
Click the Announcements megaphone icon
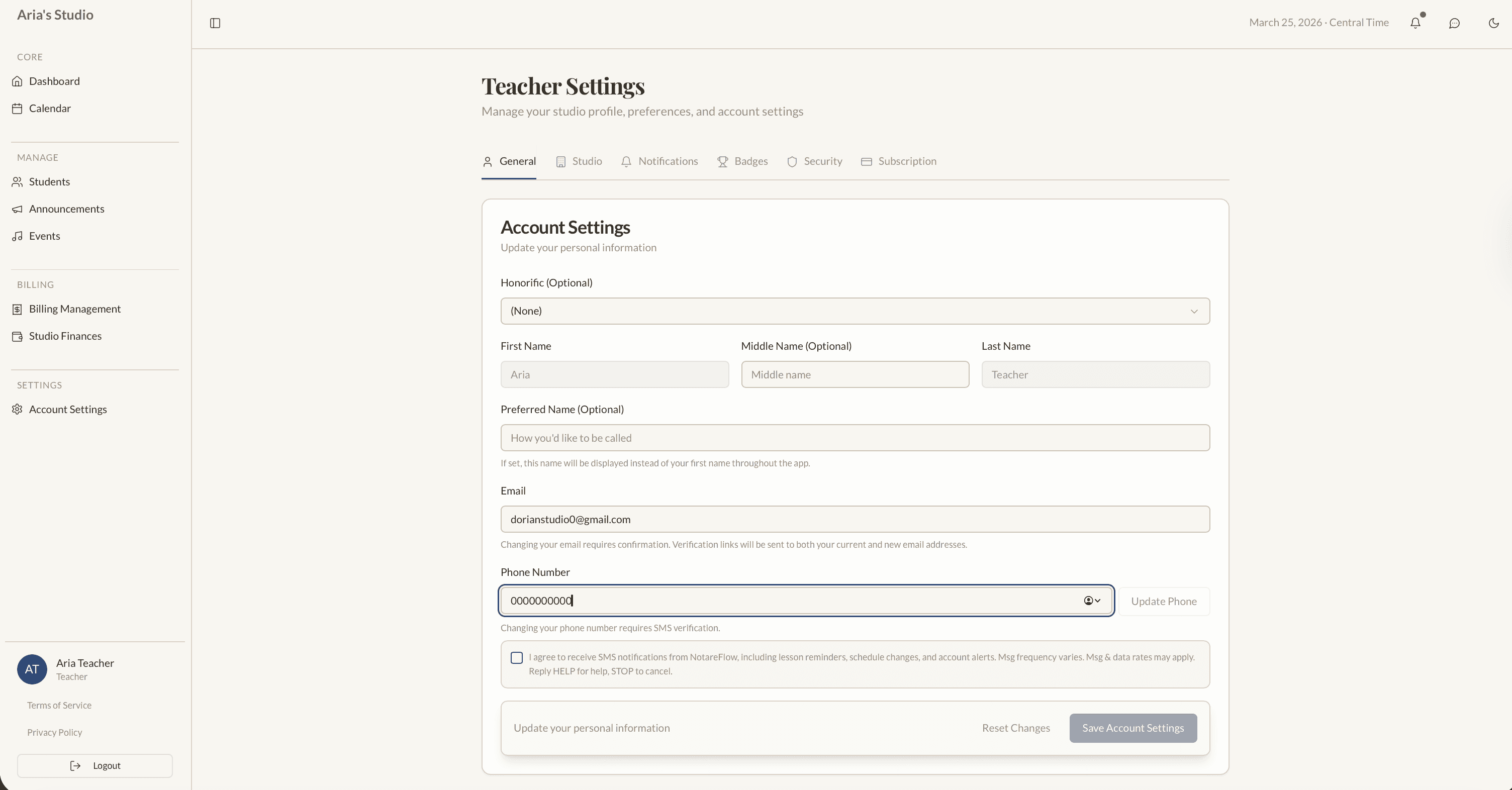(18, 209)
